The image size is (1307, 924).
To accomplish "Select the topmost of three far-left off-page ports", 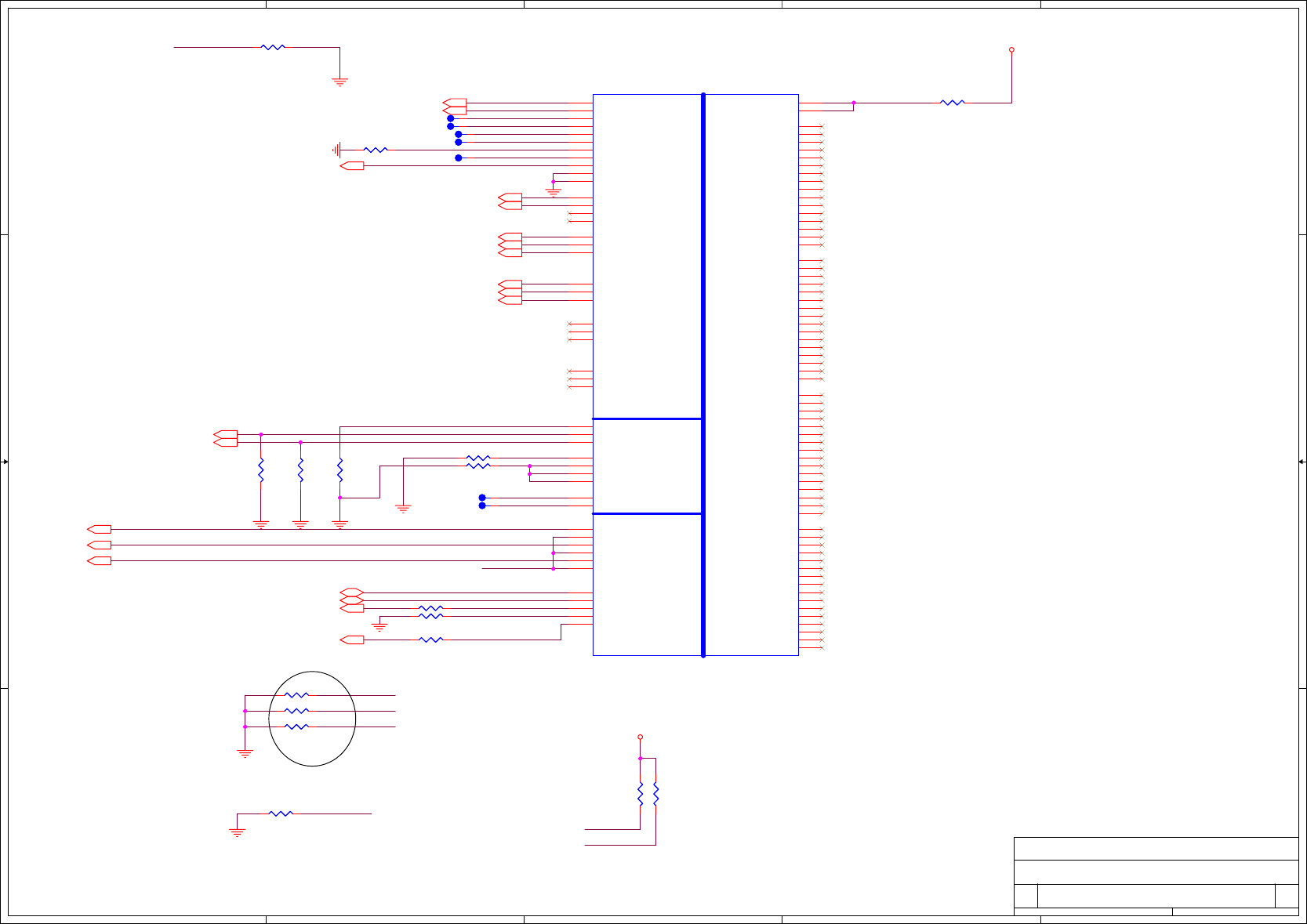I will click(x=100, y=529).
